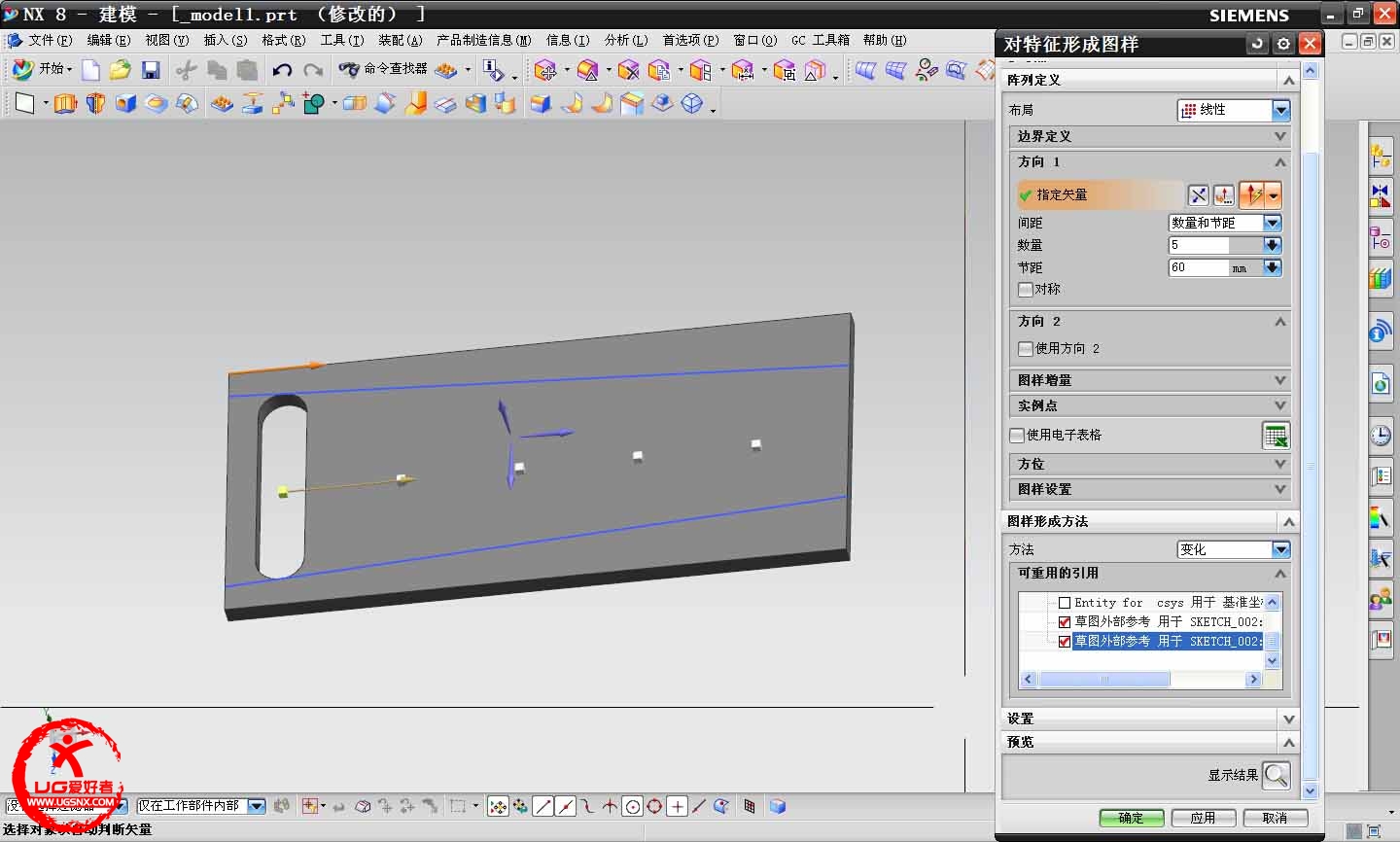Open the 分析(L) menu
1400x842 pixels.
point(626,40)
